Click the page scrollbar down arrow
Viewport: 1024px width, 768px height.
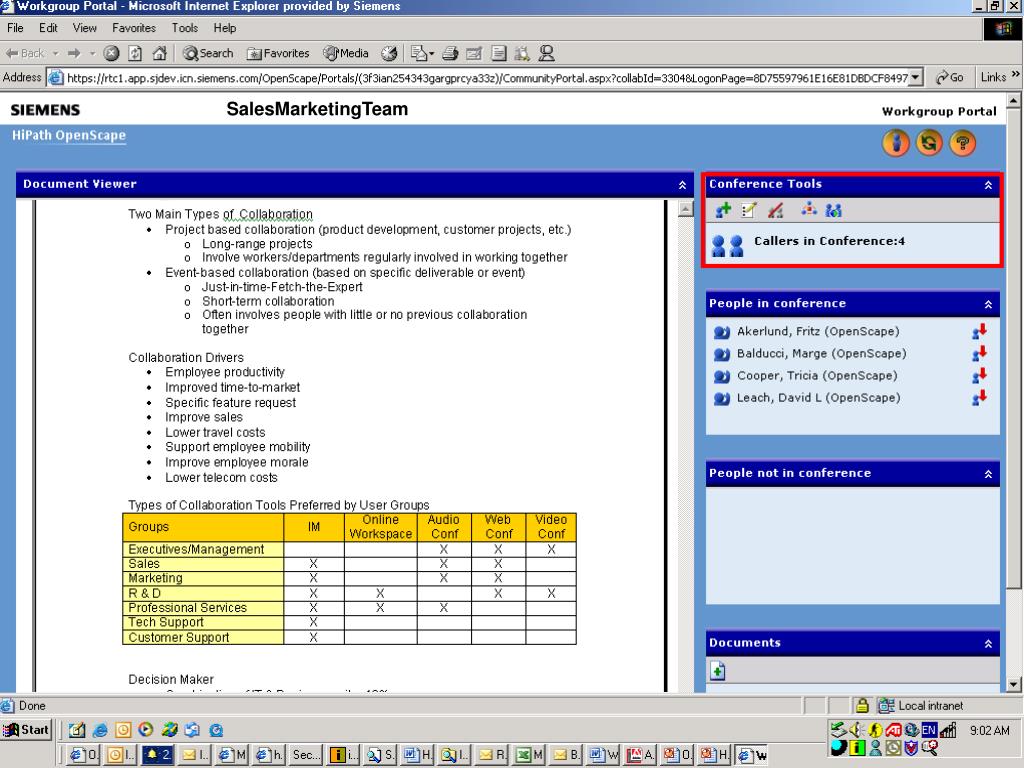(1014, 684)
